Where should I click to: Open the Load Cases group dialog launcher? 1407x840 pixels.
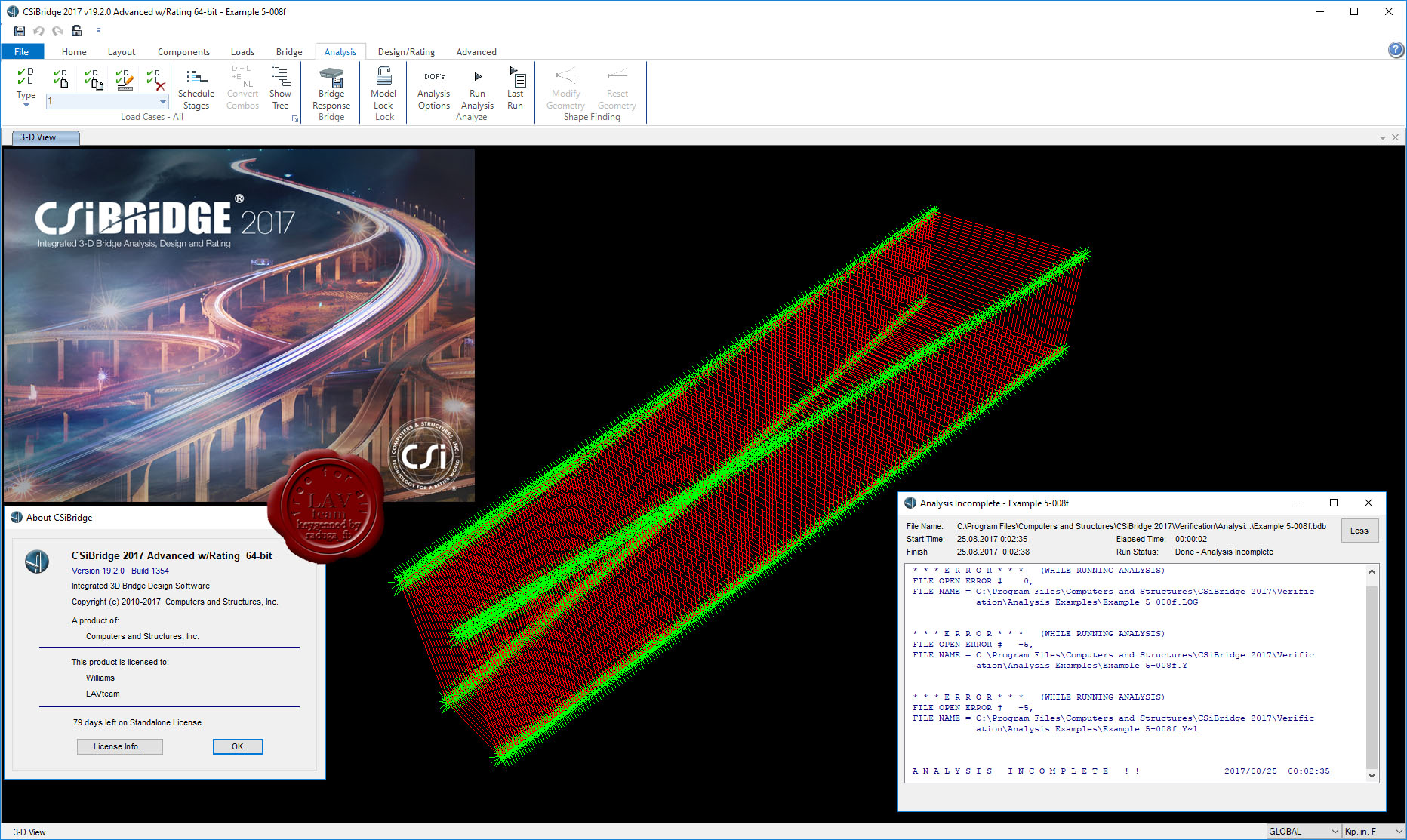(x=295, y=118)
